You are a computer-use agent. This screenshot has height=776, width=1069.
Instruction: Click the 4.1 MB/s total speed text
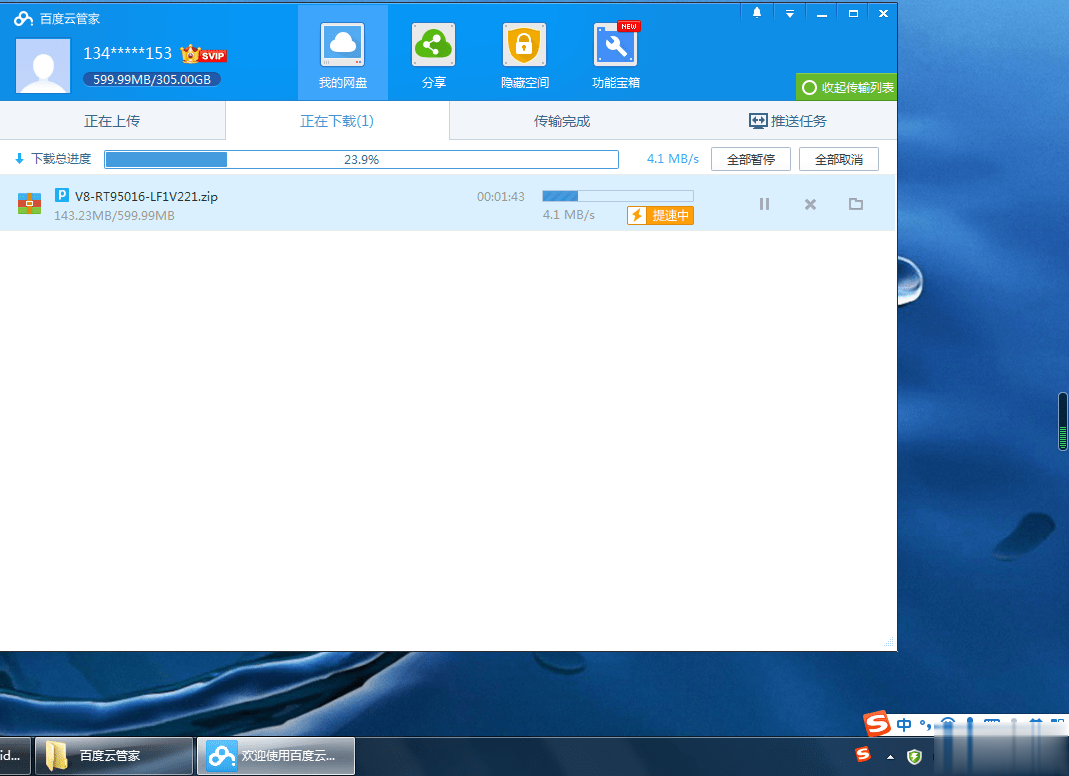[x=672, y=159]
